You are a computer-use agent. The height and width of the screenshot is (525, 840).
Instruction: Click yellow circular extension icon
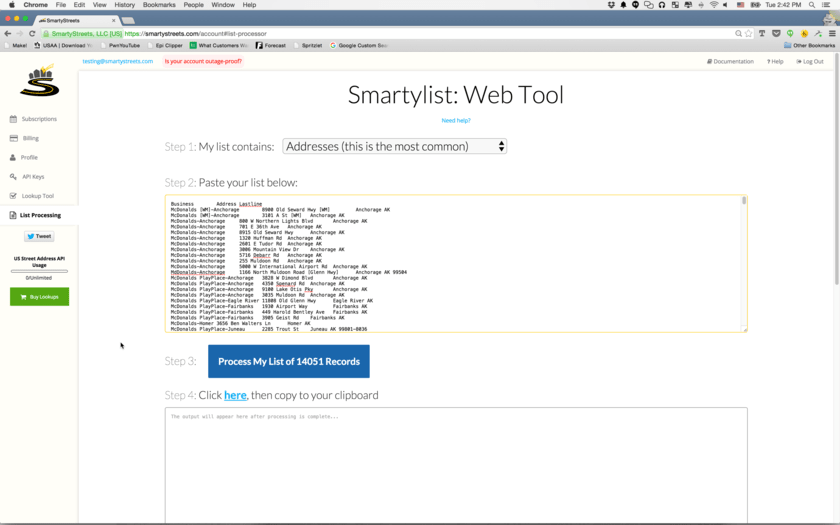(804, 33)
